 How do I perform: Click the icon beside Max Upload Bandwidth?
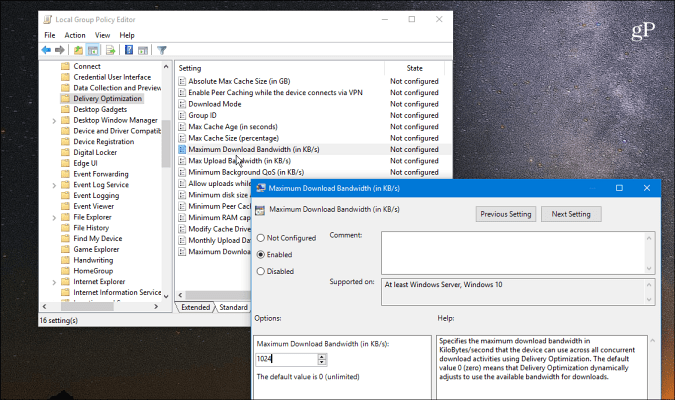click(182, 161)
